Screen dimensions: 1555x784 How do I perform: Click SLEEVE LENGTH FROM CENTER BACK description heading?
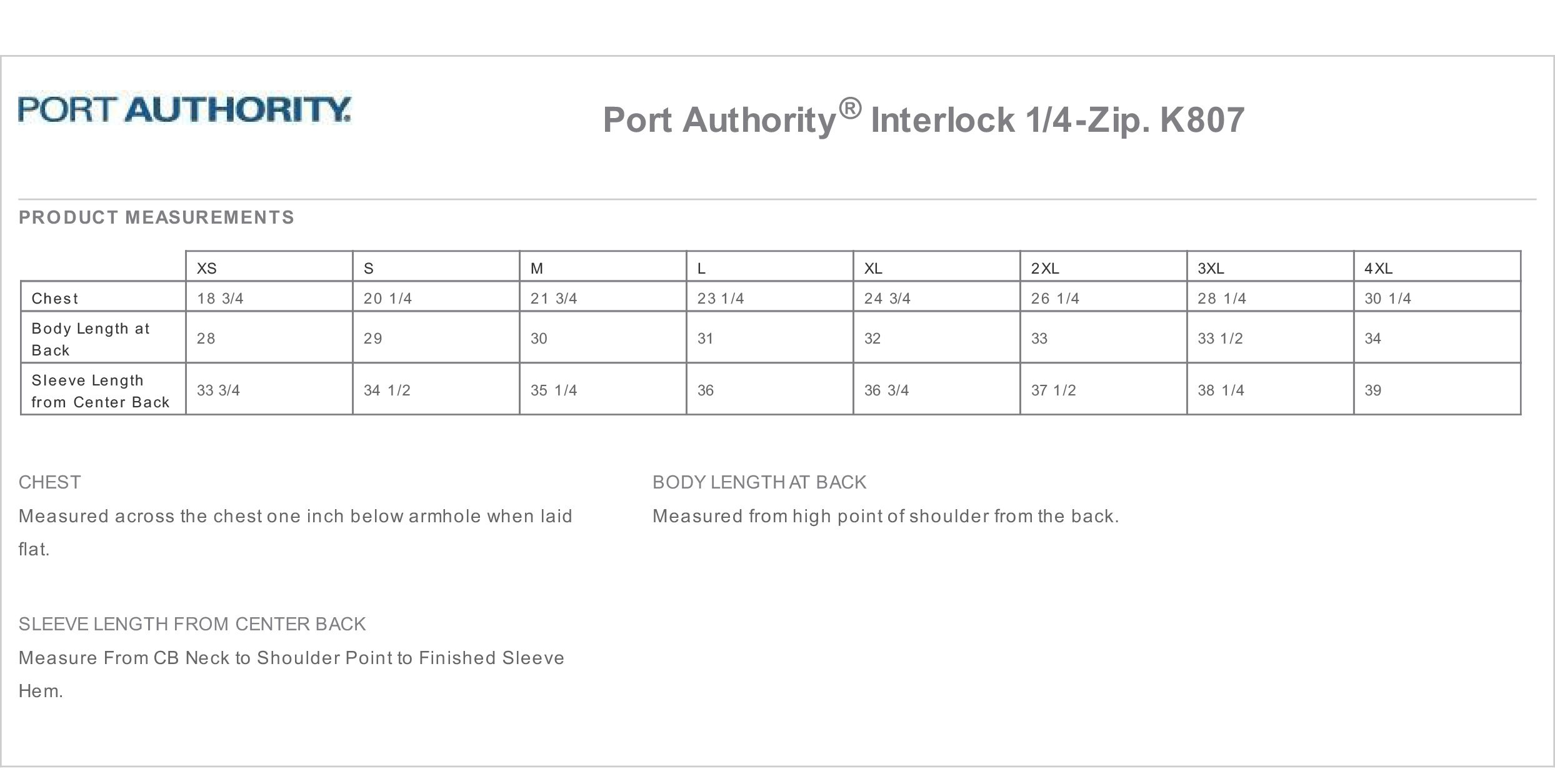(192, 624)
